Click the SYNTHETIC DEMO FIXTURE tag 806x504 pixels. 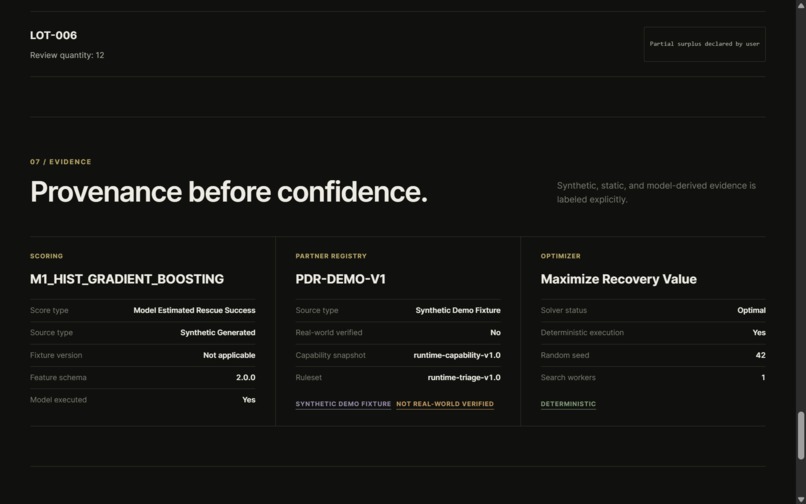[x=343, y=404]
